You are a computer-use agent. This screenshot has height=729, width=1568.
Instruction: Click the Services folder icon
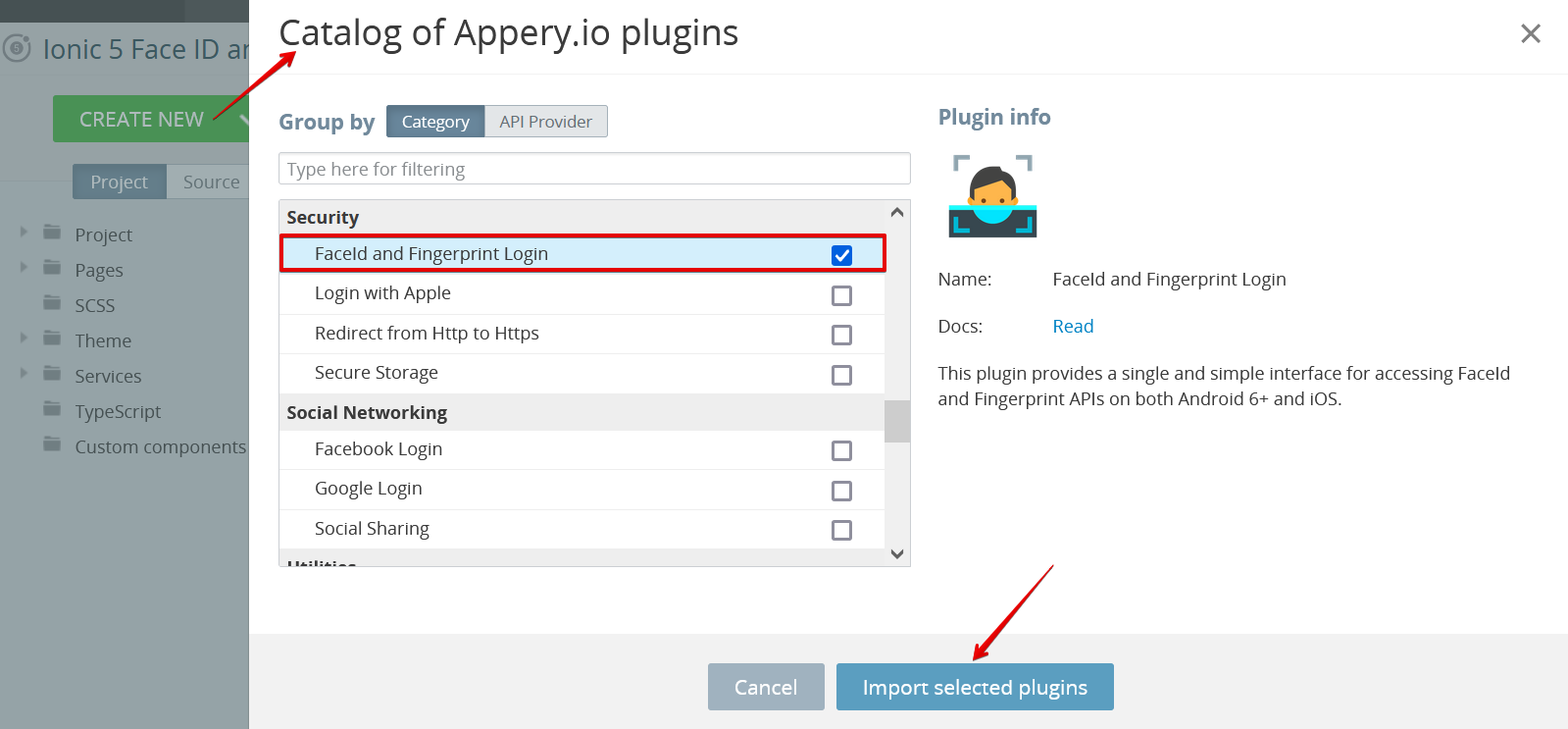point(53,374)
